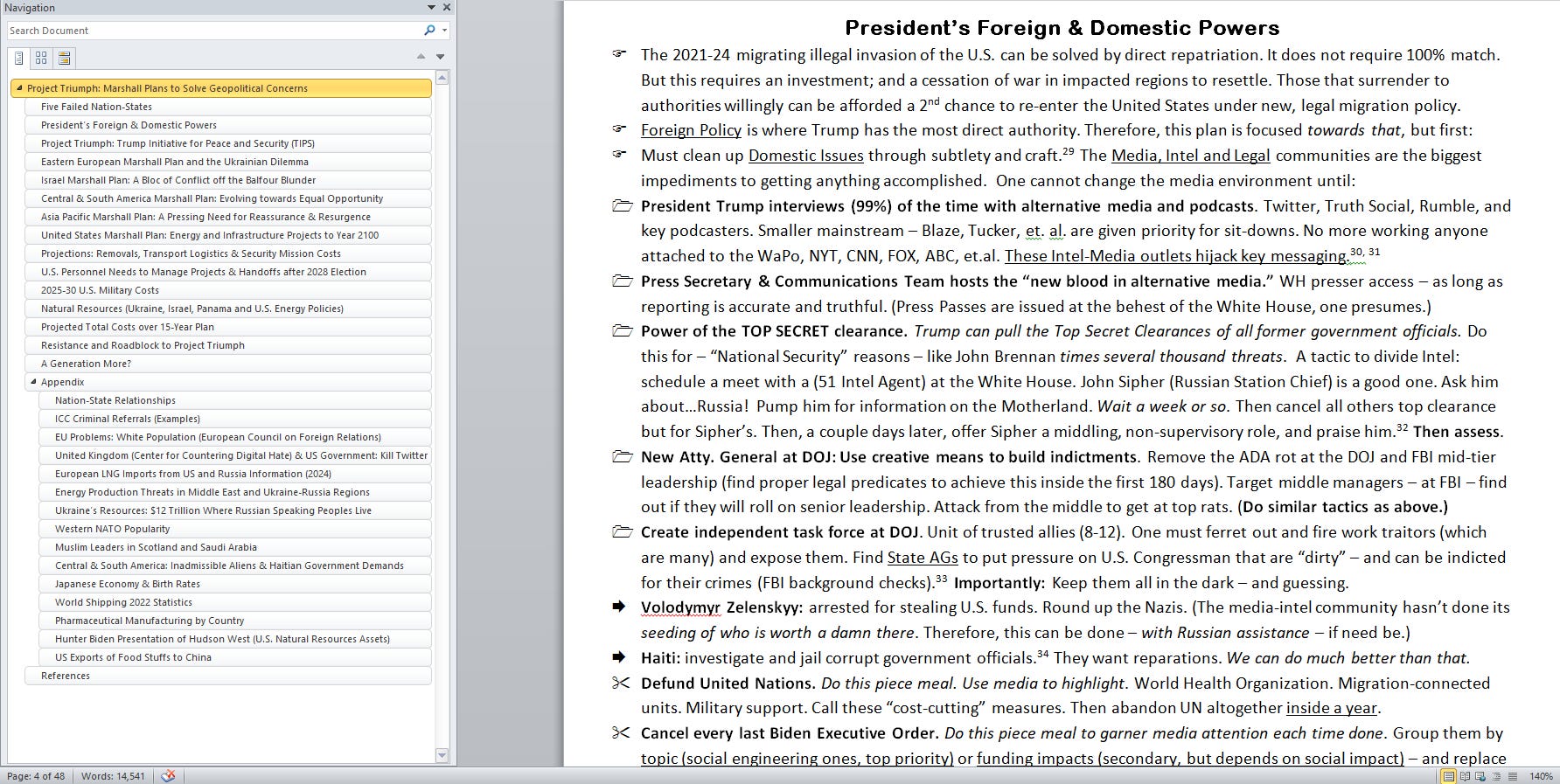Click the 140% zoom level
Viewport: 1560px width, 784px height.
click(1541, 776)
